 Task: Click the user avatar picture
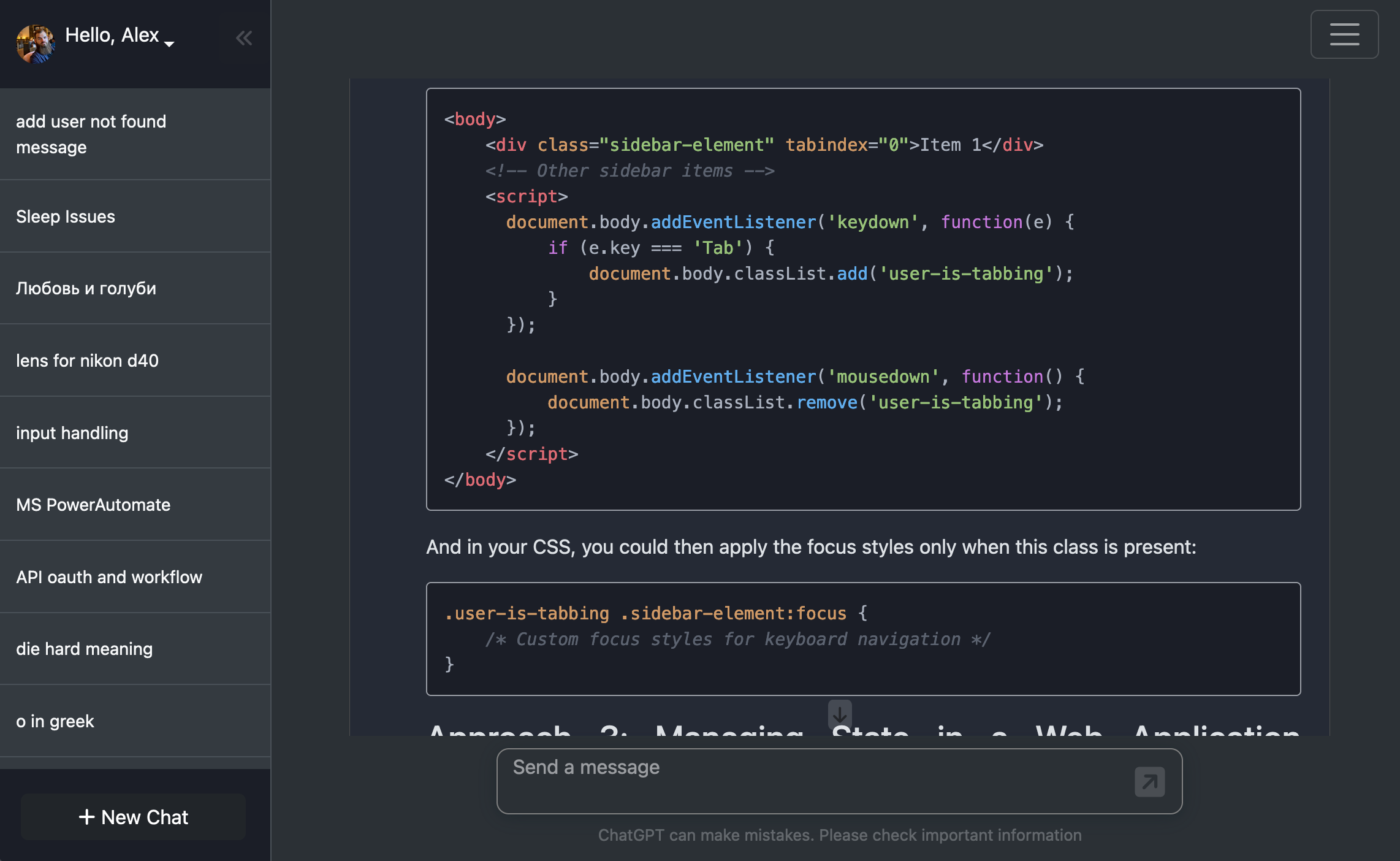(36, 43)
